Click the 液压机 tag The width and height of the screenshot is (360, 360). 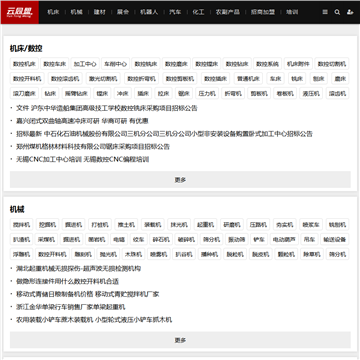[x=311, y=94]
